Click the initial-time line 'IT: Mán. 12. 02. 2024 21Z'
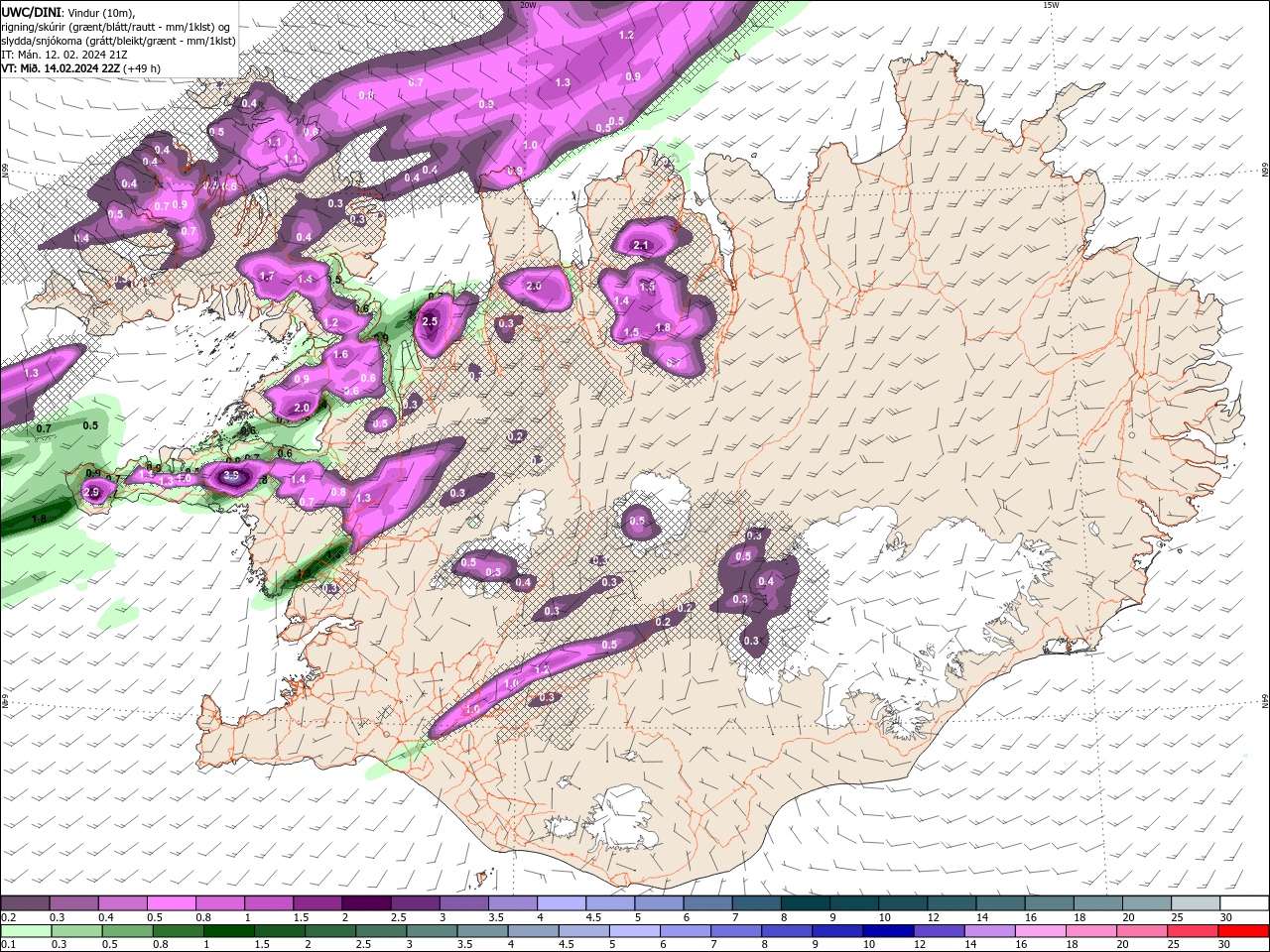Image resolution: width=1270 pixels, height=952 pixels. 63,54
